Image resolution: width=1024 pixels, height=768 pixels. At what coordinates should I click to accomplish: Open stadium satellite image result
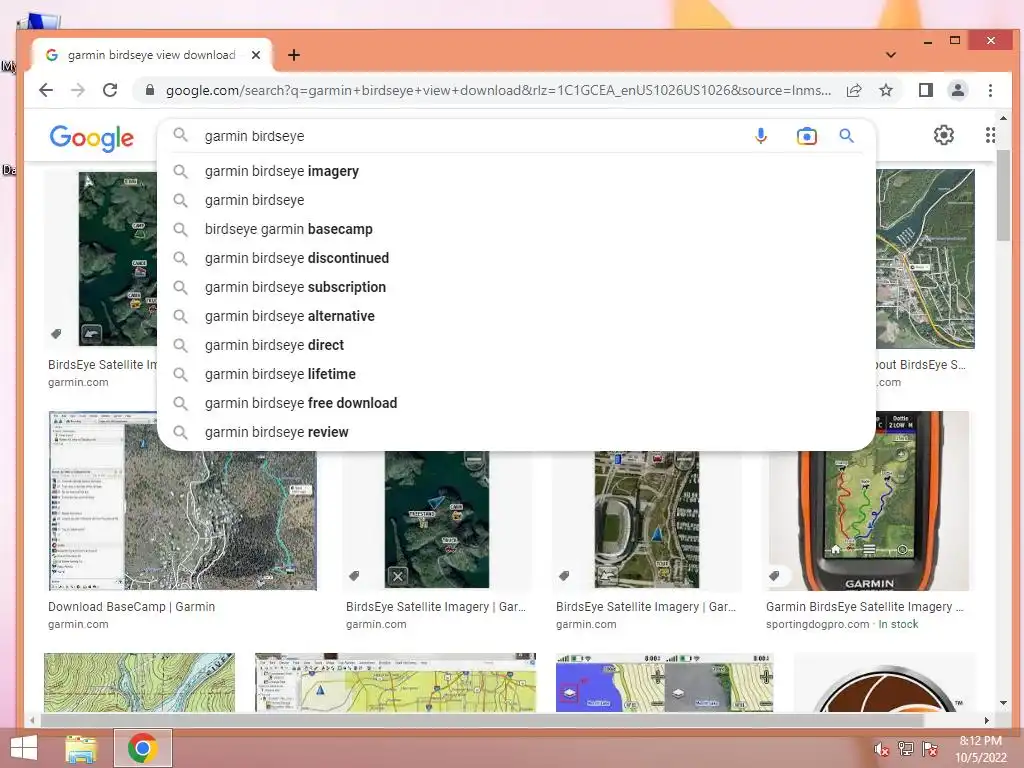coord(647,519)
